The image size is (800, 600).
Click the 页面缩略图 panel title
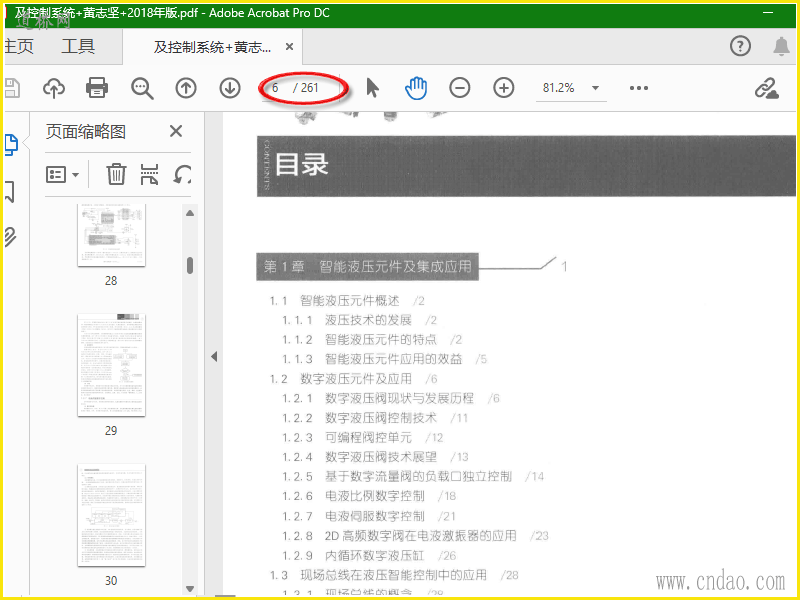coord(86,132)
